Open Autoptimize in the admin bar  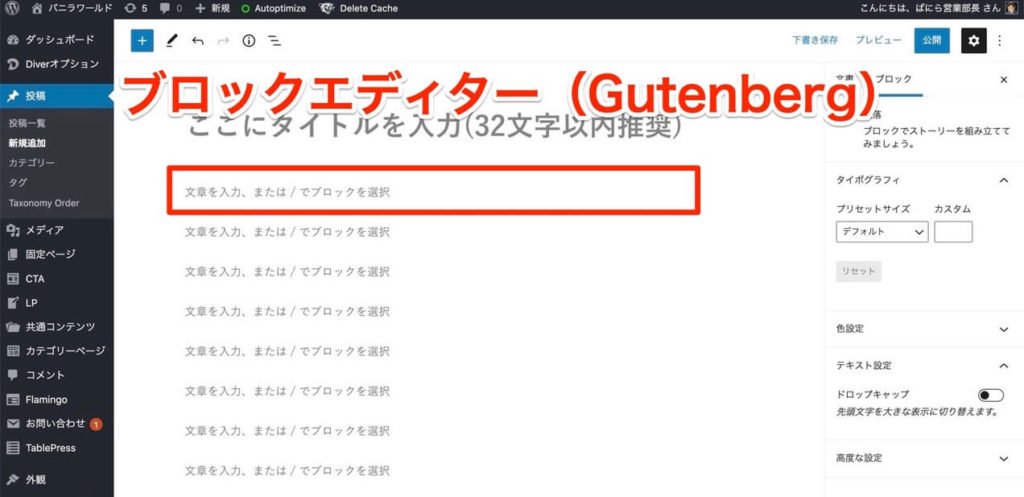pyautogui.click(x=275, y=8)
